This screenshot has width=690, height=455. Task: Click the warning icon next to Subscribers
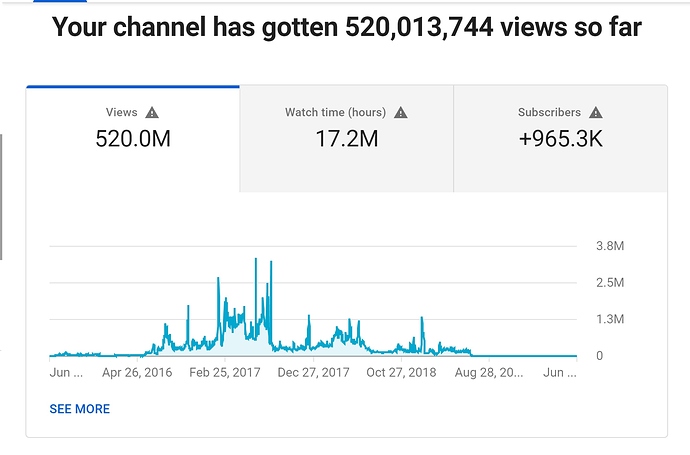tap(595, 113)
